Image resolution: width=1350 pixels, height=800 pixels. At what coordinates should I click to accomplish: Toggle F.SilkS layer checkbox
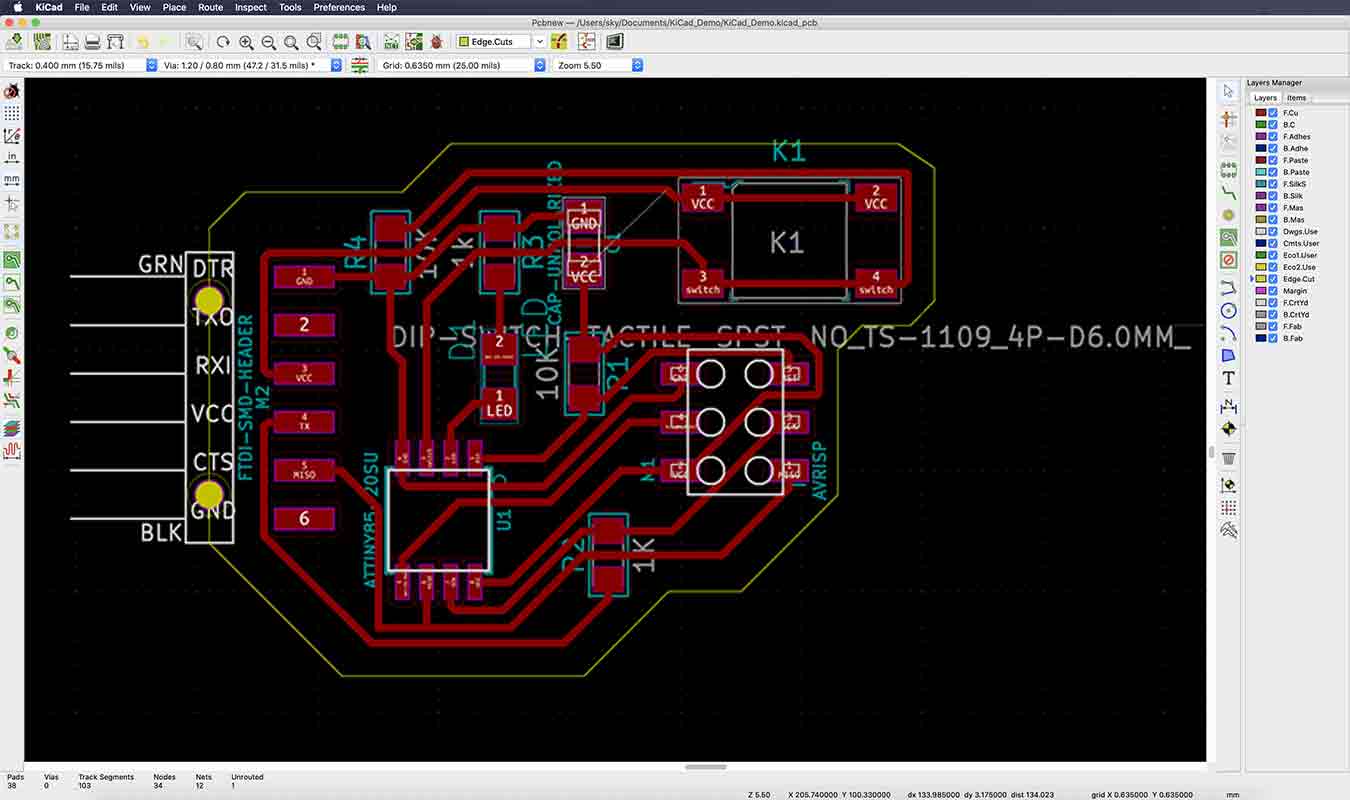1273,184
